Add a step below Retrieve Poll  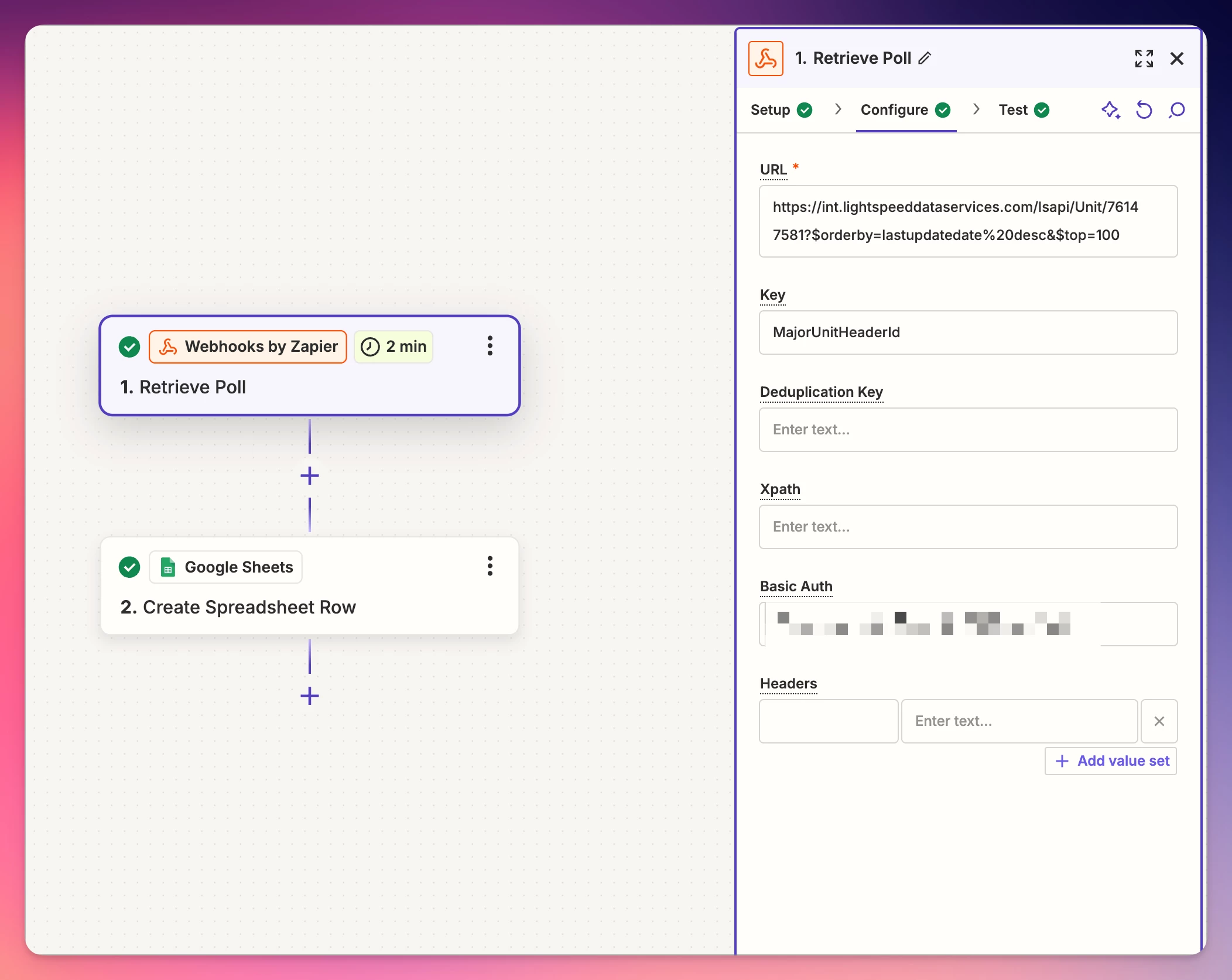click(x=309, y=475)
